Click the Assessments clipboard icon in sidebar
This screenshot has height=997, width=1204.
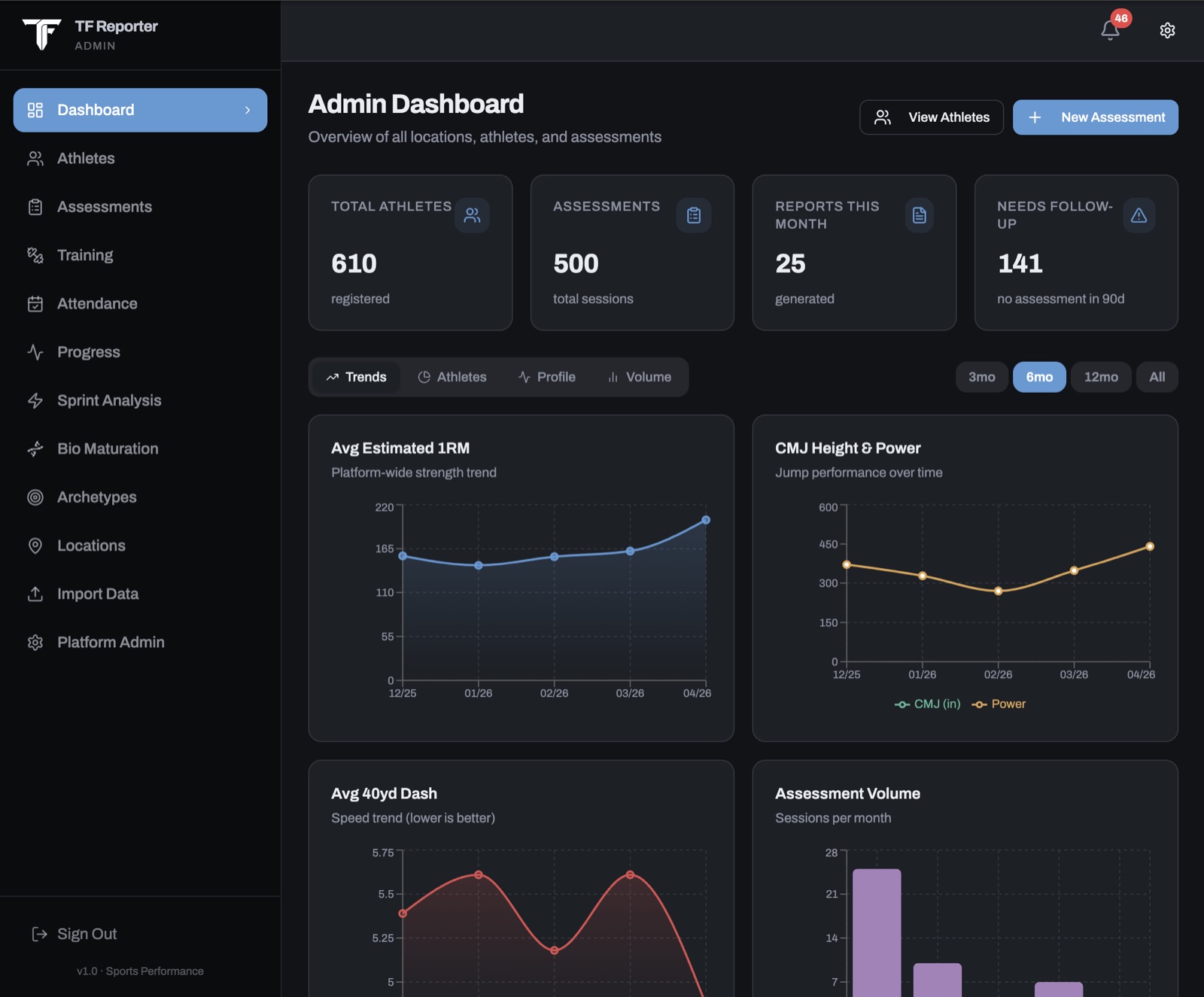[x=35, y=207]
